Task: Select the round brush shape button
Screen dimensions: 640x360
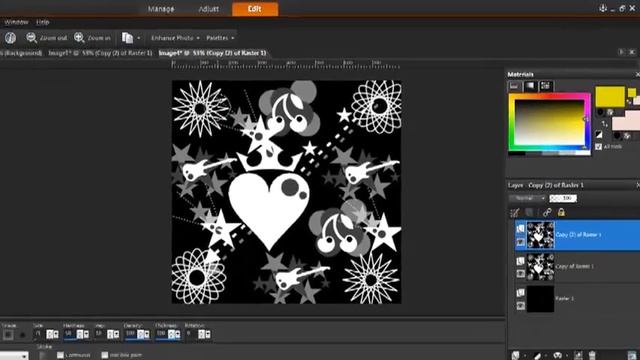Action: pos(22,335)
